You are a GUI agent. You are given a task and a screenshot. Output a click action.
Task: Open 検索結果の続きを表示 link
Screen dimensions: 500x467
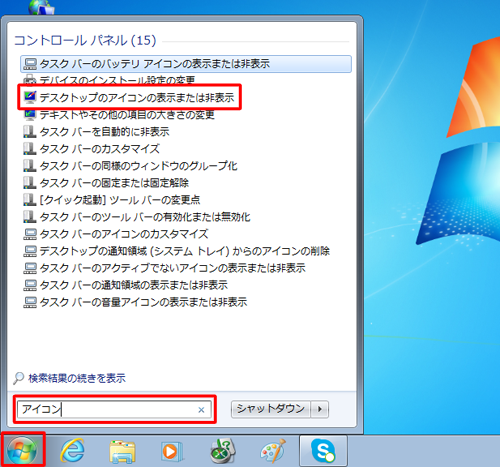(77, 378)
